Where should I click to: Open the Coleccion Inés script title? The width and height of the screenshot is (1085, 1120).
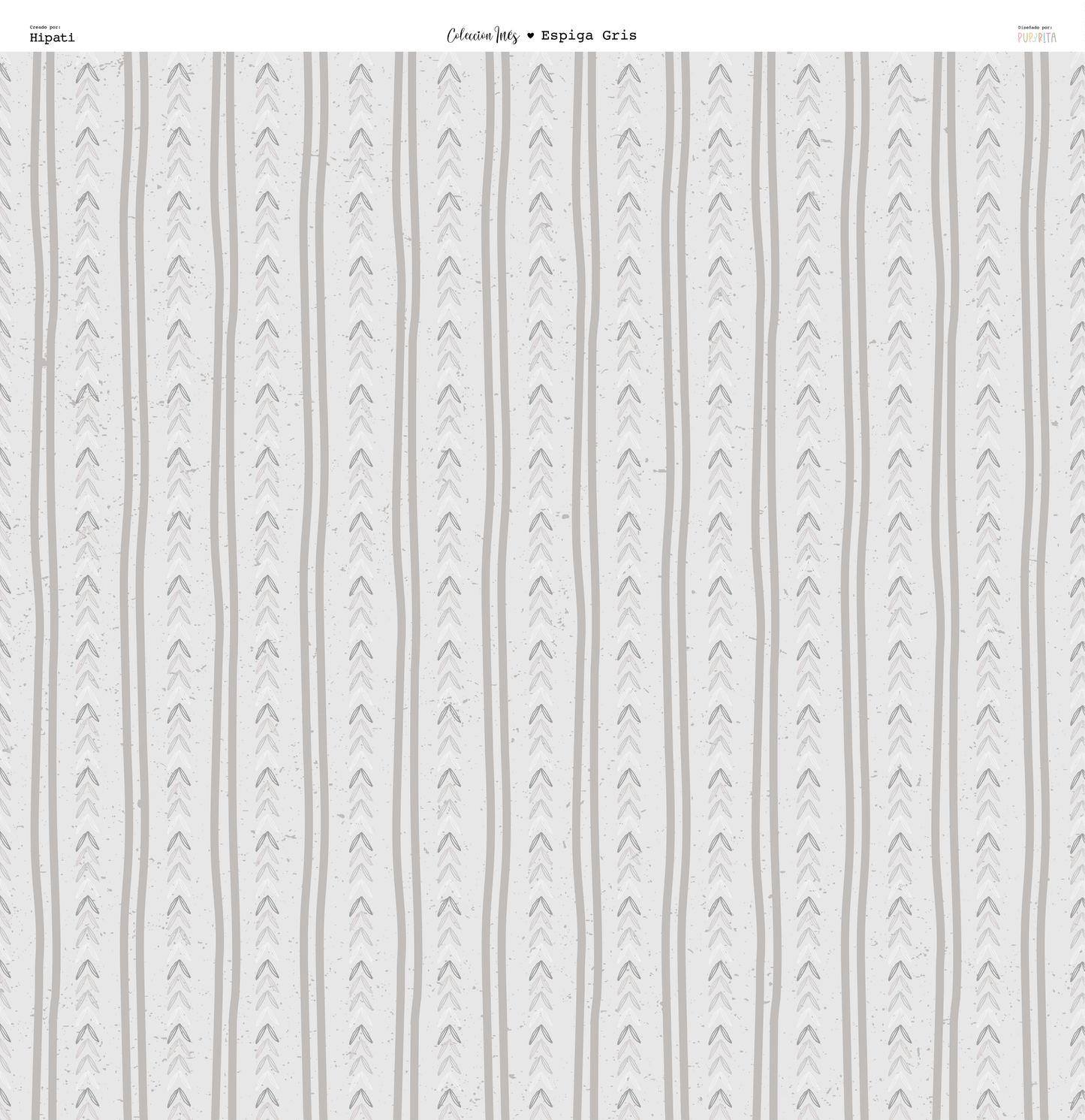483,35
